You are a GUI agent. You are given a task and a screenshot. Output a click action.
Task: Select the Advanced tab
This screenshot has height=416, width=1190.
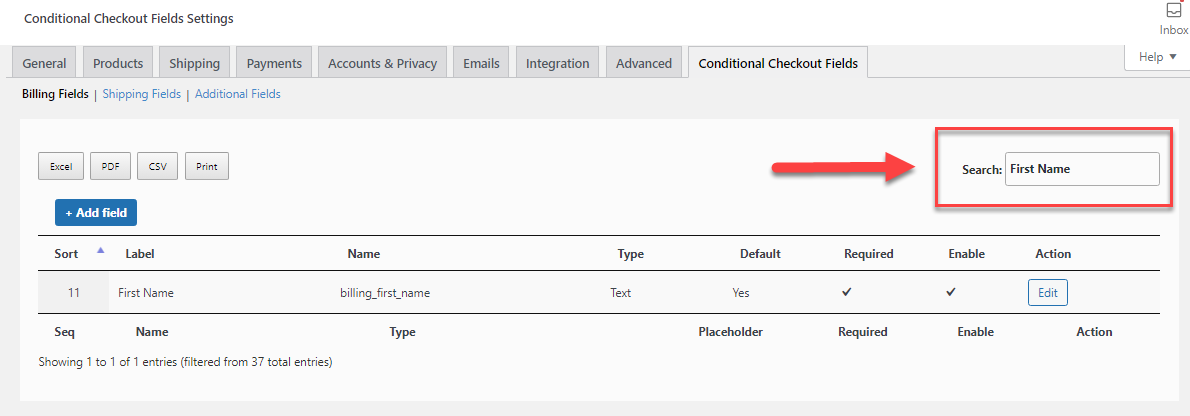pos(644,63)
